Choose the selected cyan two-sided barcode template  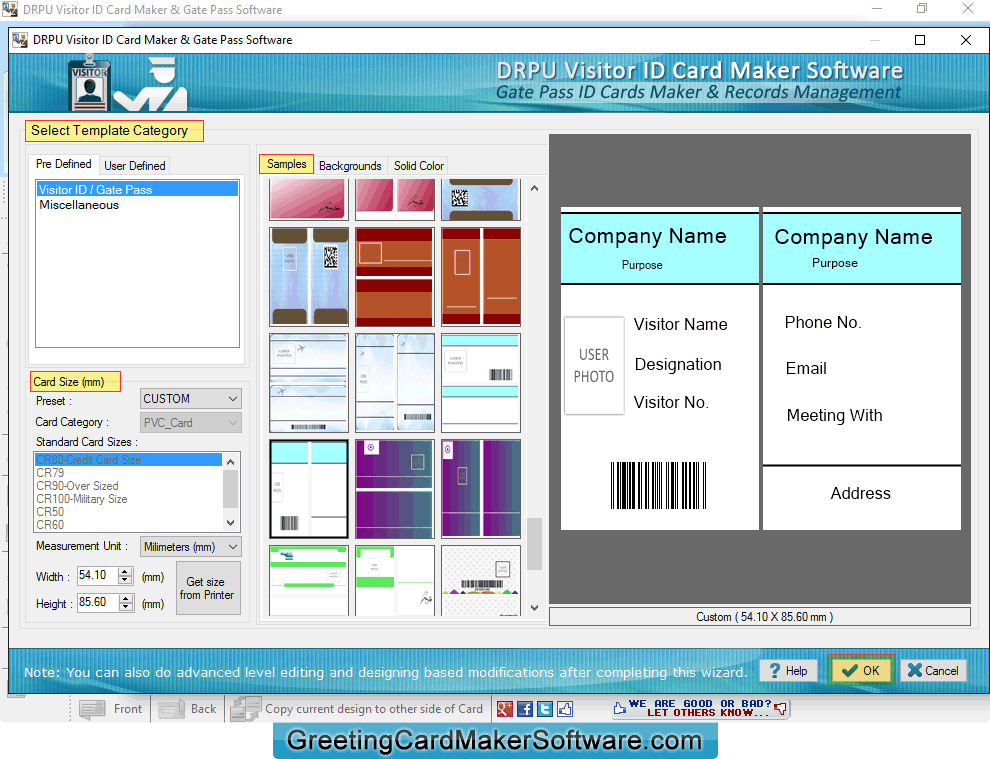tap(309, 489)
